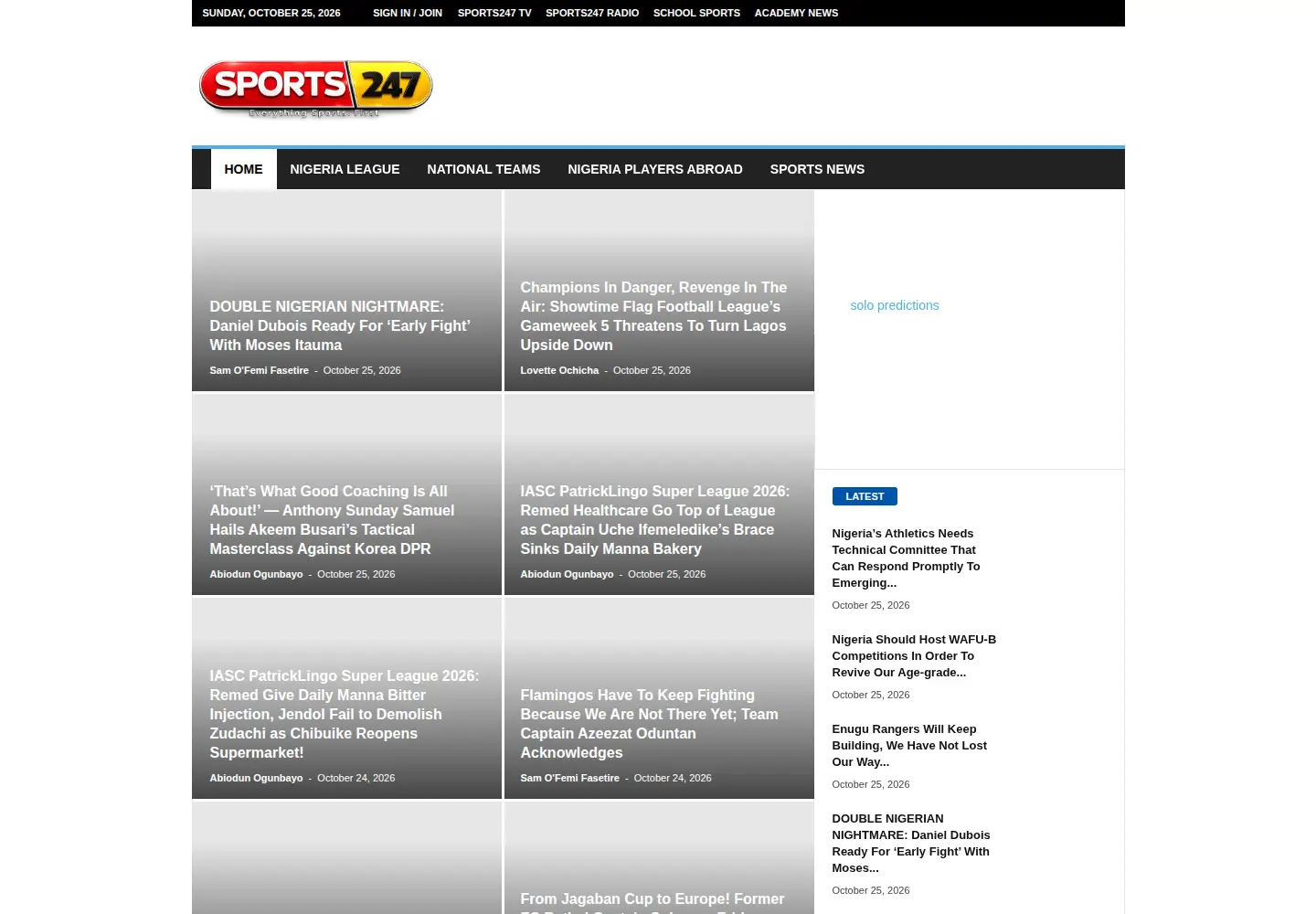View author Lovette Ochicha's profile
1316x914 pixels.
click(x=559, y=370)
